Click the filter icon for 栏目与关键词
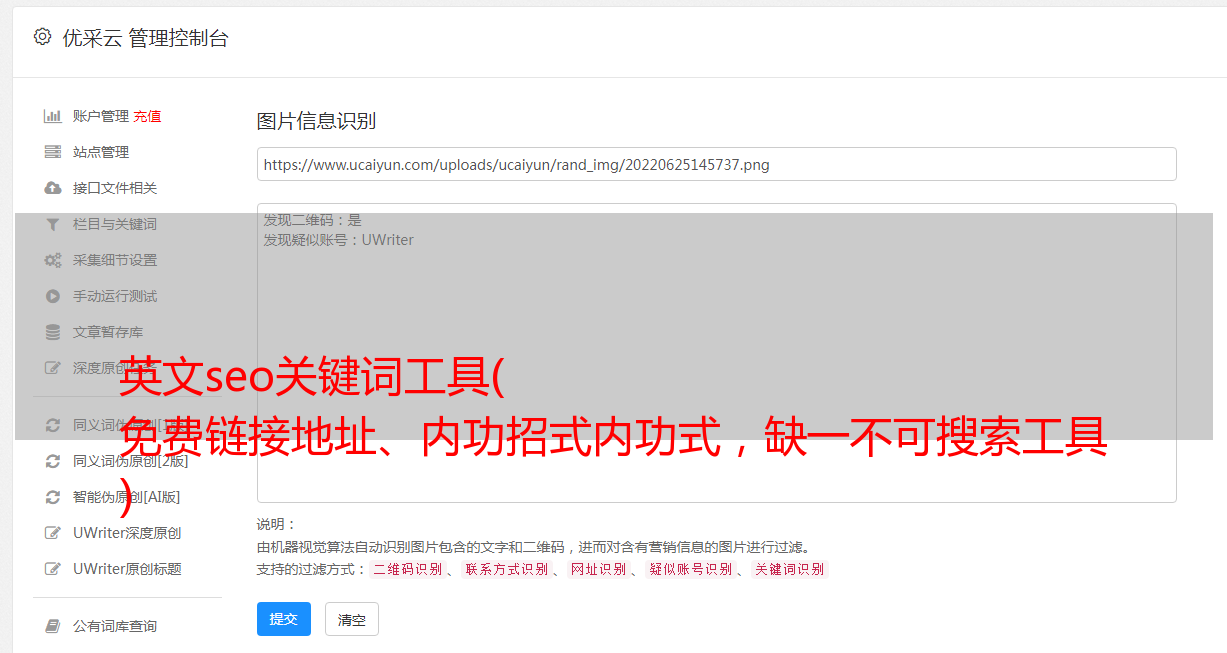The width and height of the screenshot is (1227, 653). (x=53, y=224)
